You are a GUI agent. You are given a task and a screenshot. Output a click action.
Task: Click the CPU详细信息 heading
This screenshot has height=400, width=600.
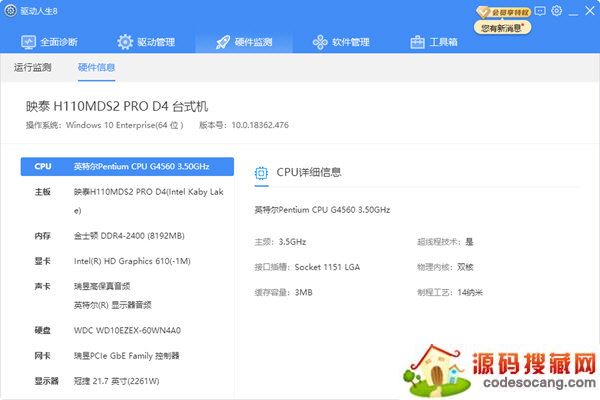pyautogui.click(x=309, y=172)
